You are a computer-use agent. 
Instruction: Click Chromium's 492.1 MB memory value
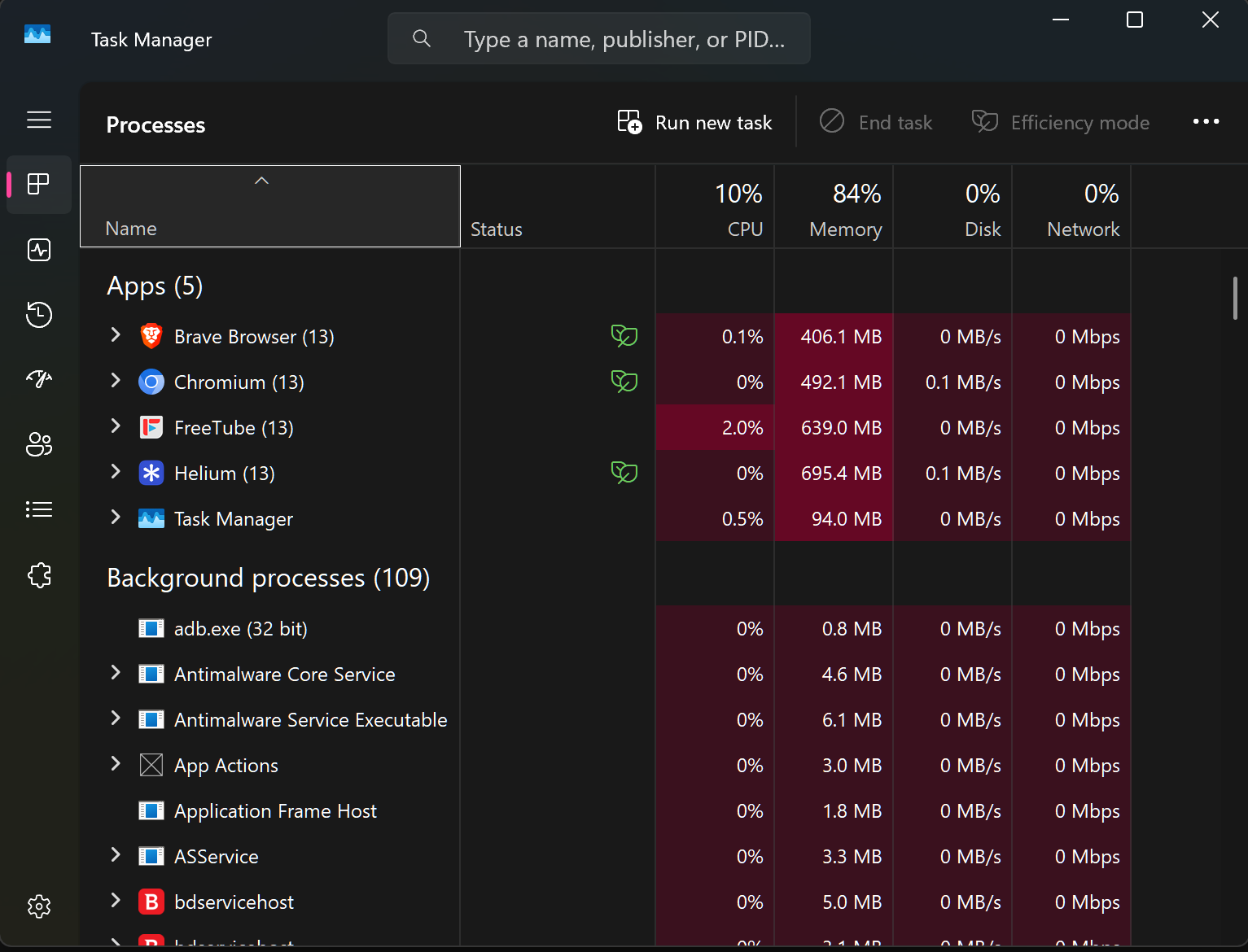point(841,382)
